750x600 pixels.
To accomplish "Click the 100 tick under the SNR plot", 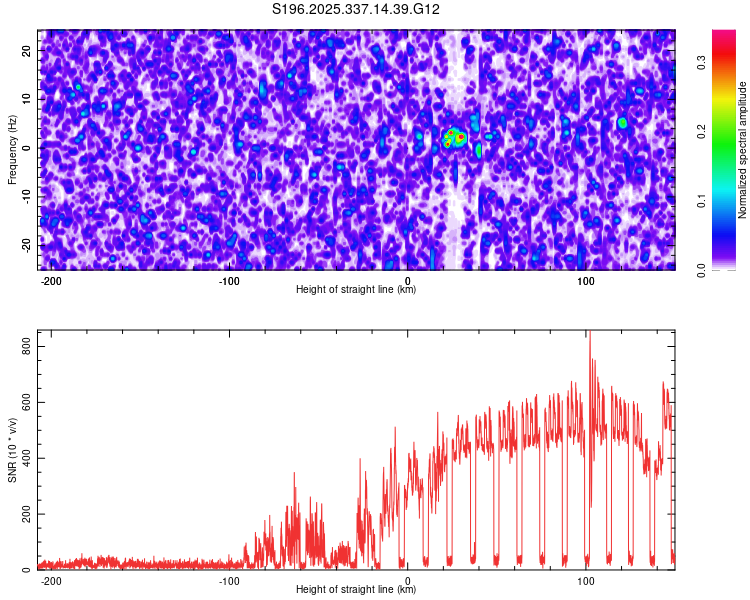I will pos(586,580).
